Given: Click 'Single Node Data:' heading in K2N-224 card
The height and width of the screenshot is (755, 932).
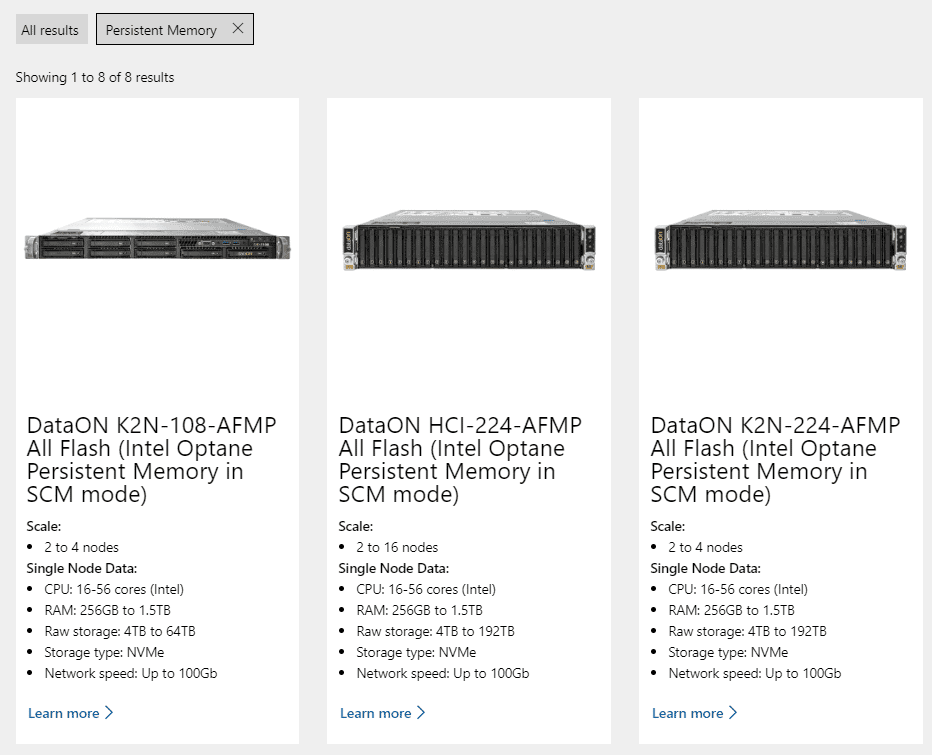Looking at the screenshot, I should coord(706,568).
